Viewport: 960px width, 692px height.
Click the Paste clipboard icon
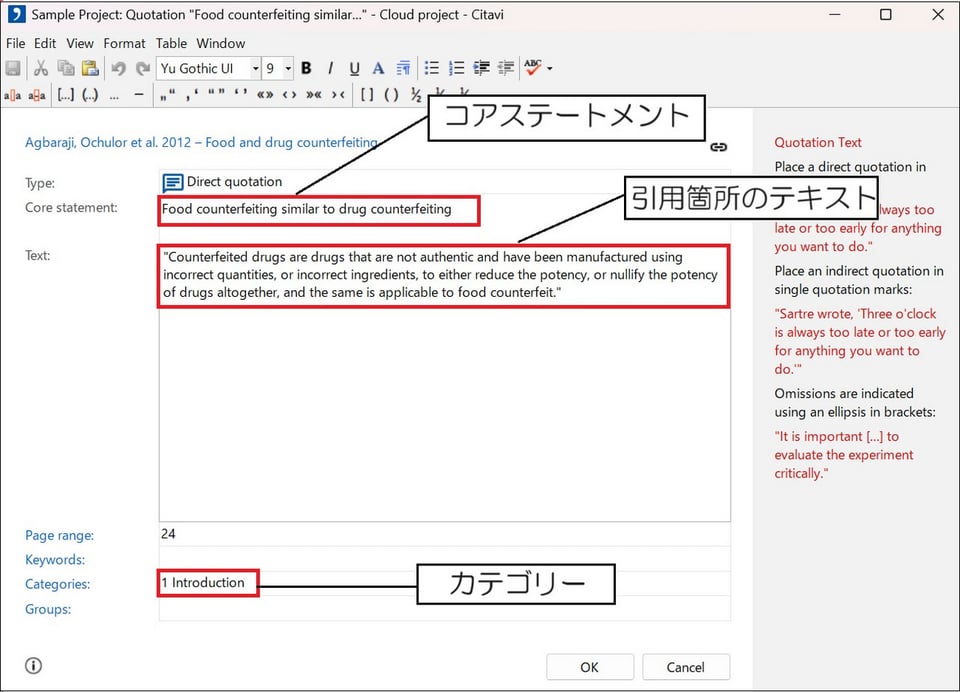pyautogui.click(x=90, y=68)
